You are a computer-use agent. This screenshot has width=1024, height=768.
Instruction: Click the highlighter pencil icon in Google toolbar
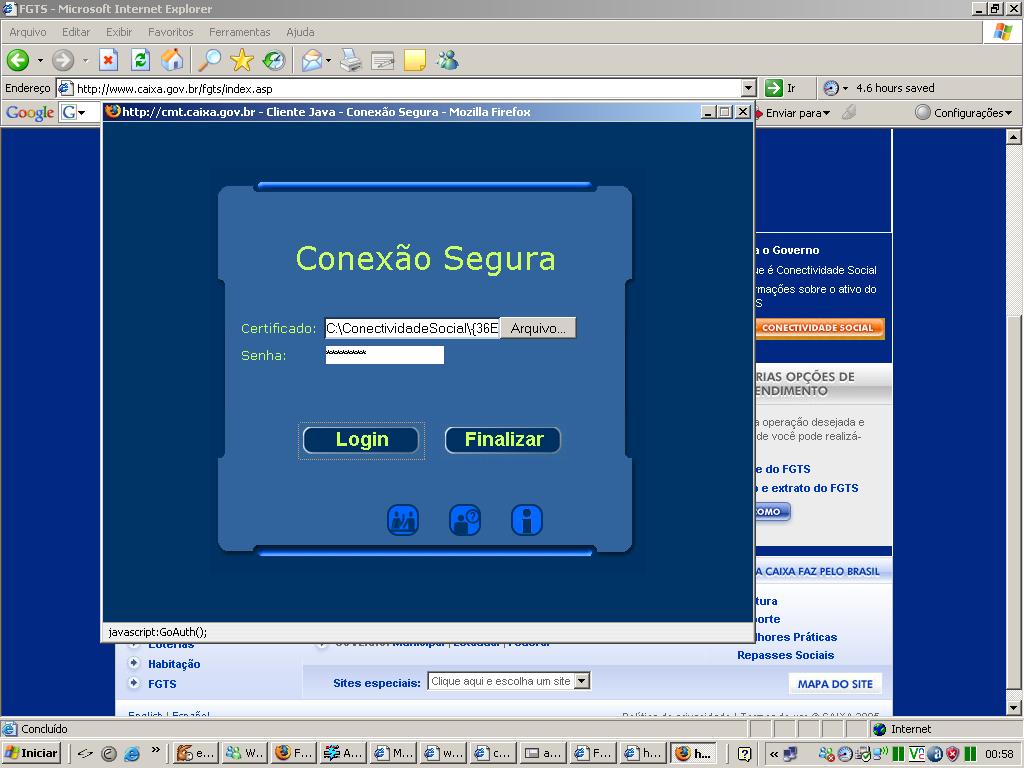pos(848,112)
